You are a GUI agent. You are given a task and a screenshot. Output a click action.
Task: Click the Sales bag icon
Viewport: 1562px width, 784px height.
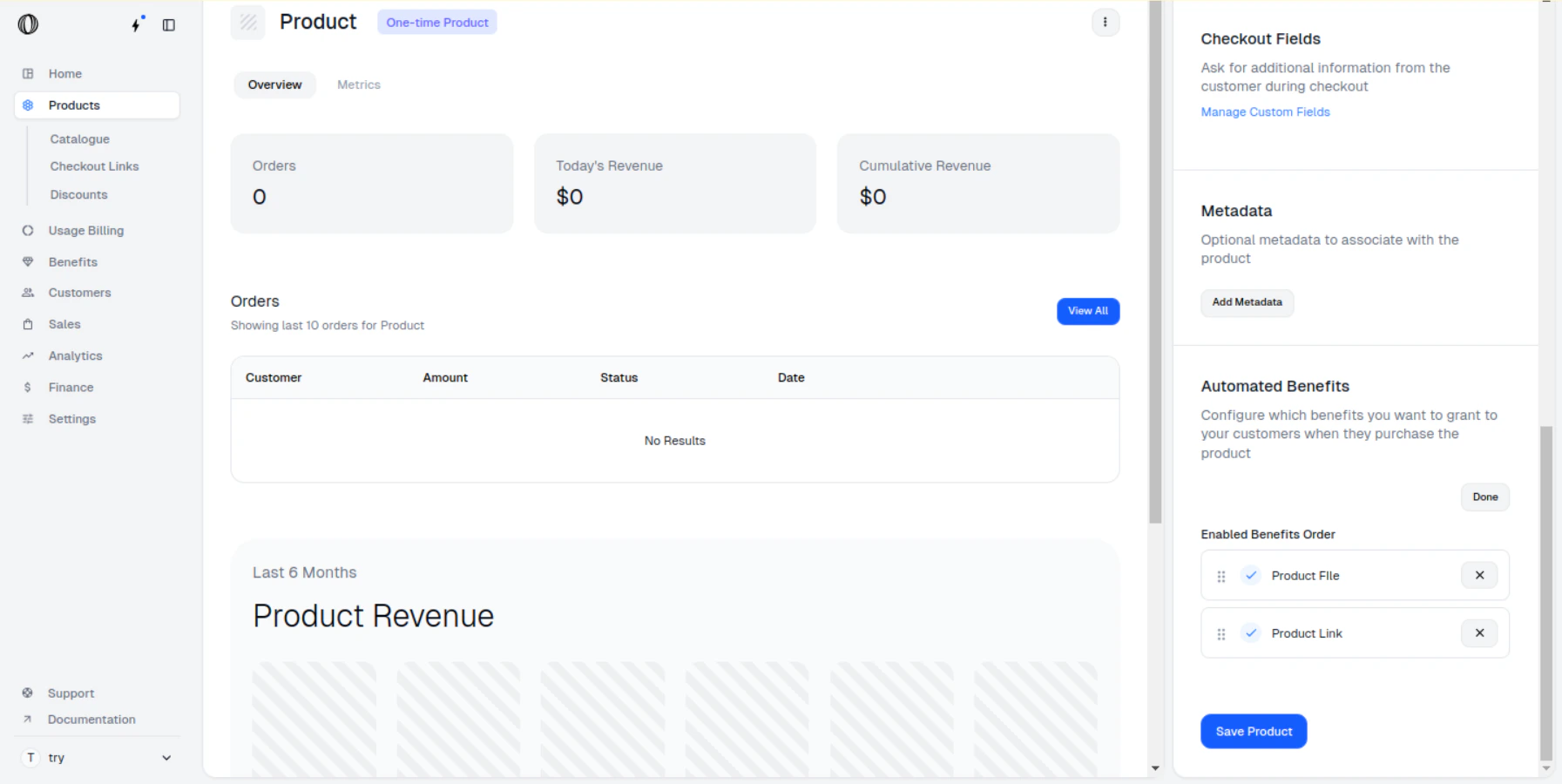28,324
